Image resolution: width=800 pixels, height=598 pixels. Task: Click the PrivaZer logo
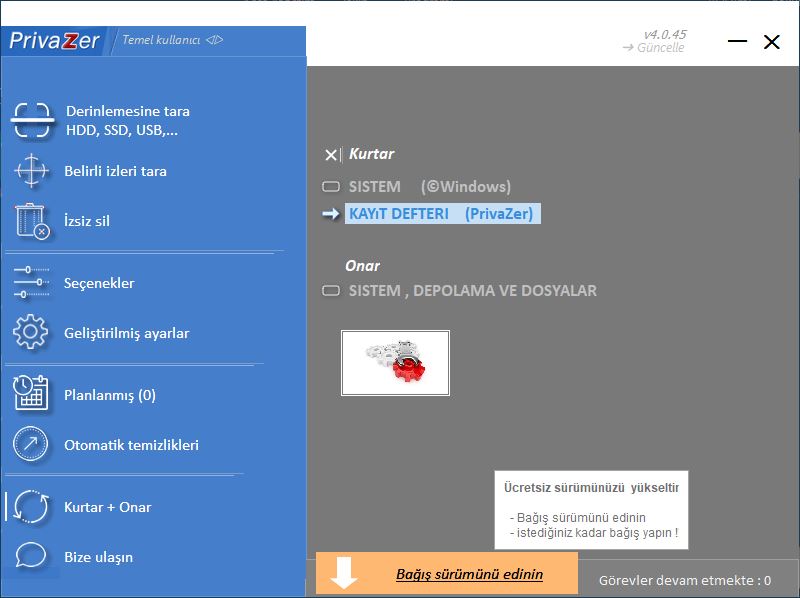click(x=54, y=41)
